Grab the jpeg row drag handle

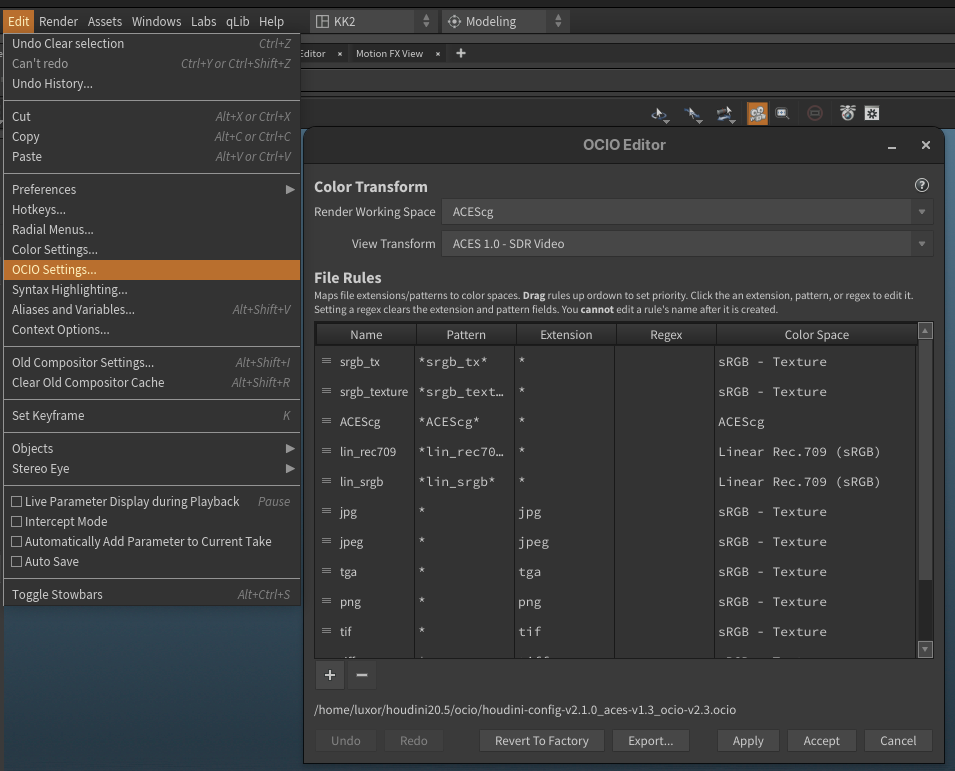(326, 541)
